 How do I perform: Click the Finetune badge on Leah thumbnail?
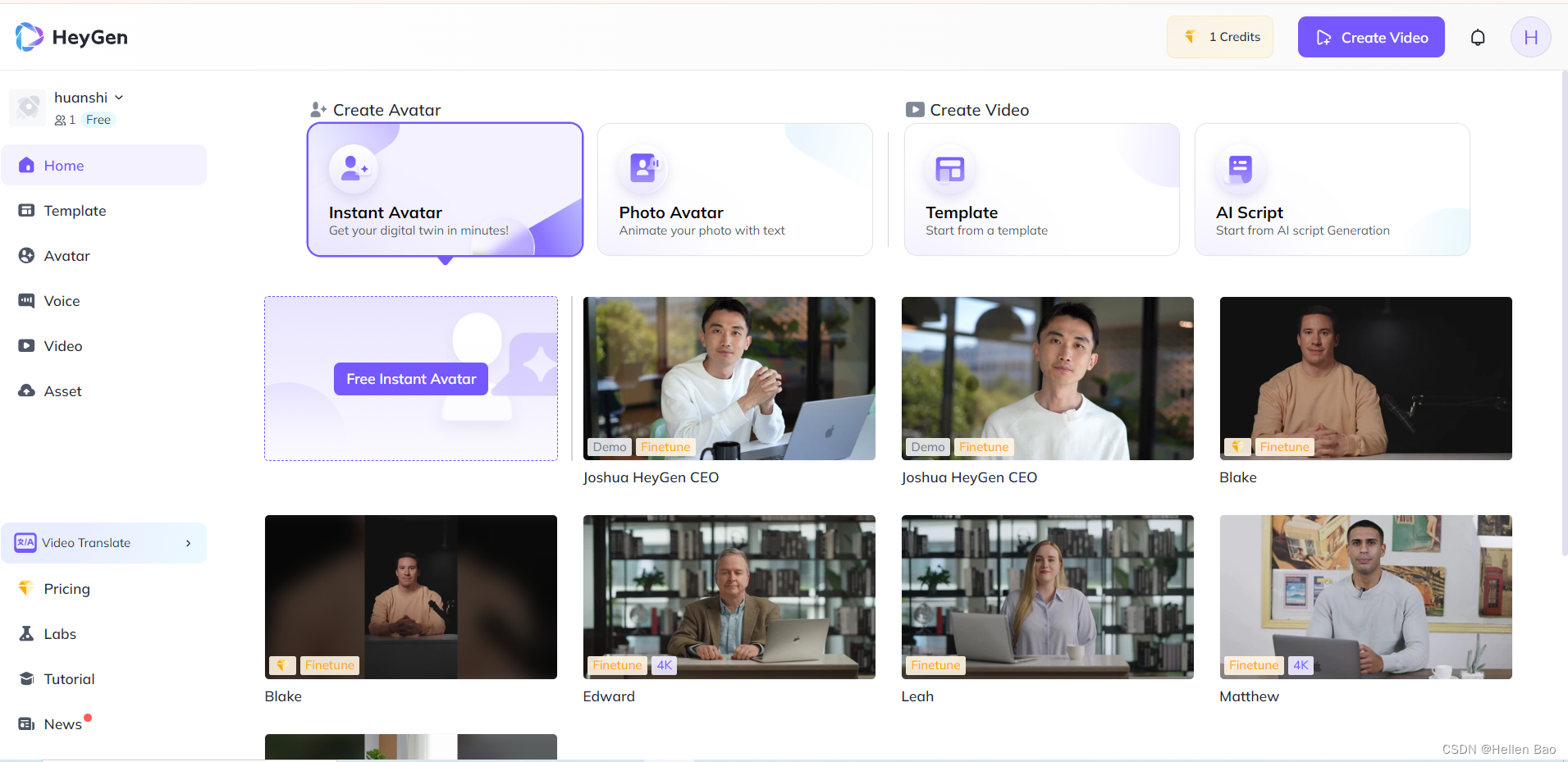click(x=935, y=665)
